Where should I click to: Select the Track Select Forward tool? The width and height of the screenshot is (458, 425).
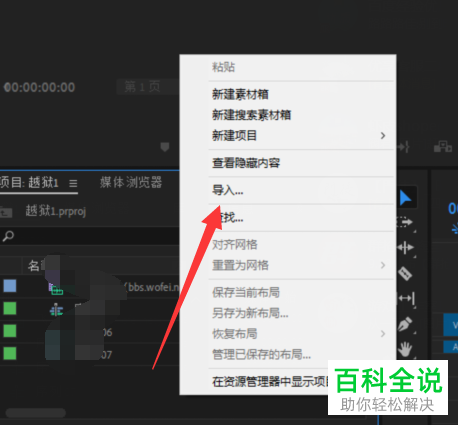[406, 222]
